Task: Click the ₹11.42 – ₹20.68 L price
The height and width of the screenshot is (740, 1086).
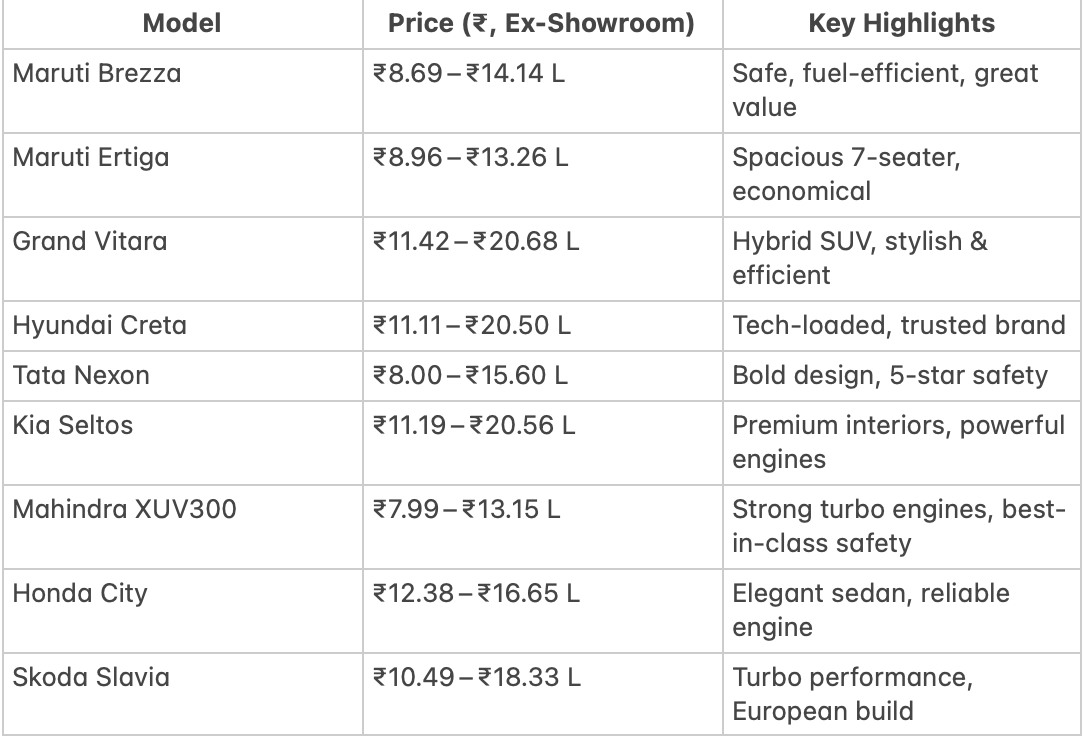Action: [476, 241]
